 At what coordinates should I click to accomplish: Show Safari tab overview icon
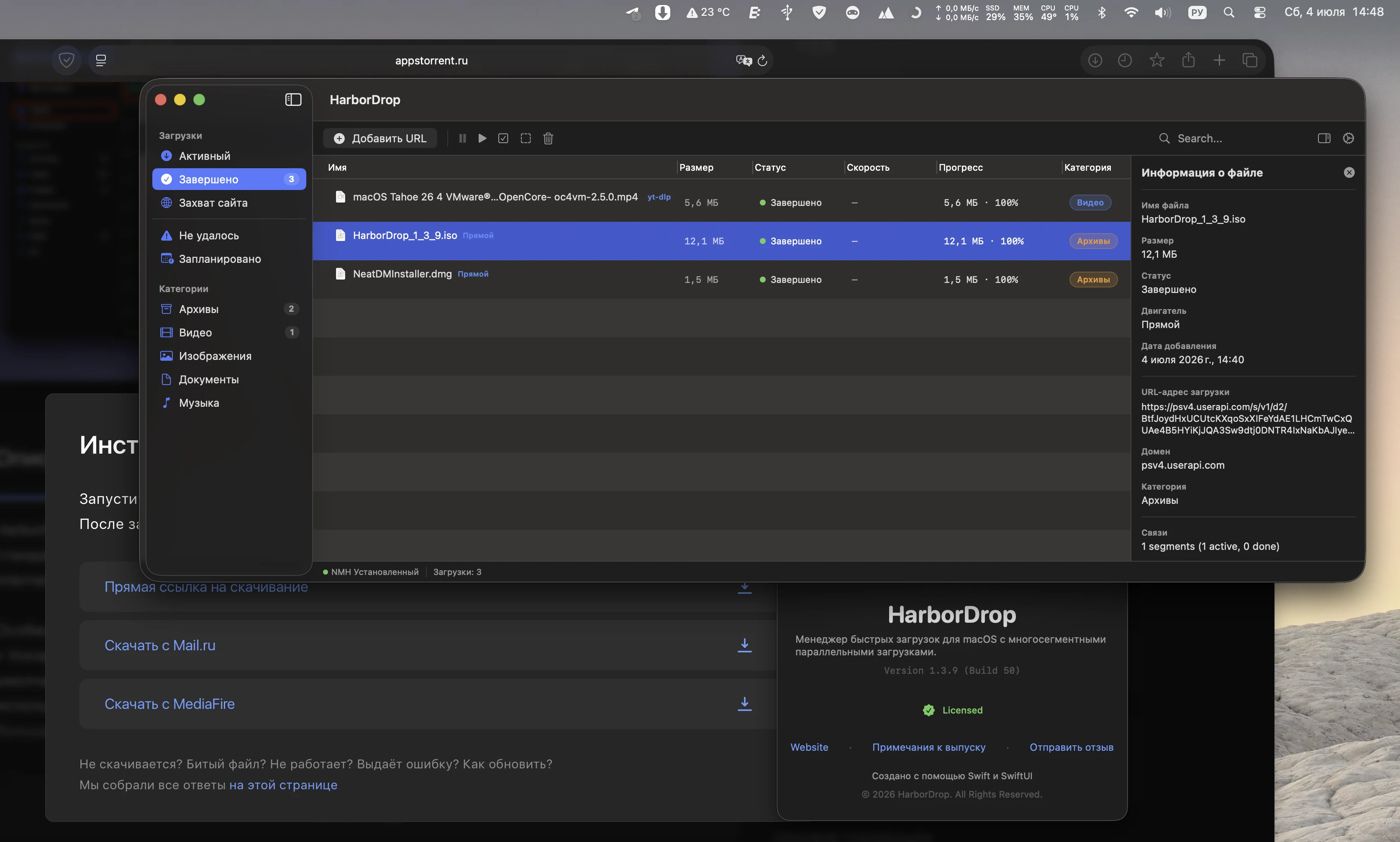tap(1250, 60)
